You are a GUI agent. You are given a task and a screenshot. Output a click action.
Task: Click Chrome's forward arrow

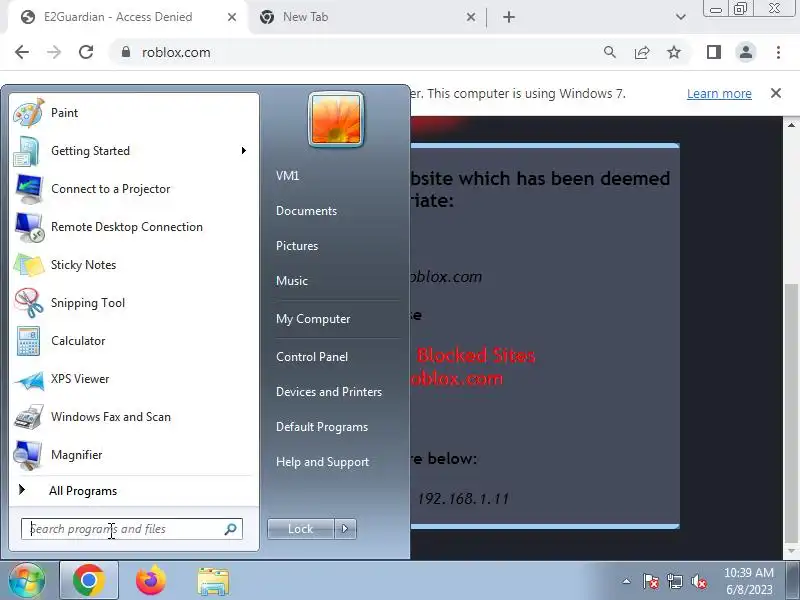pyautogui.click(x=54, y=52)
